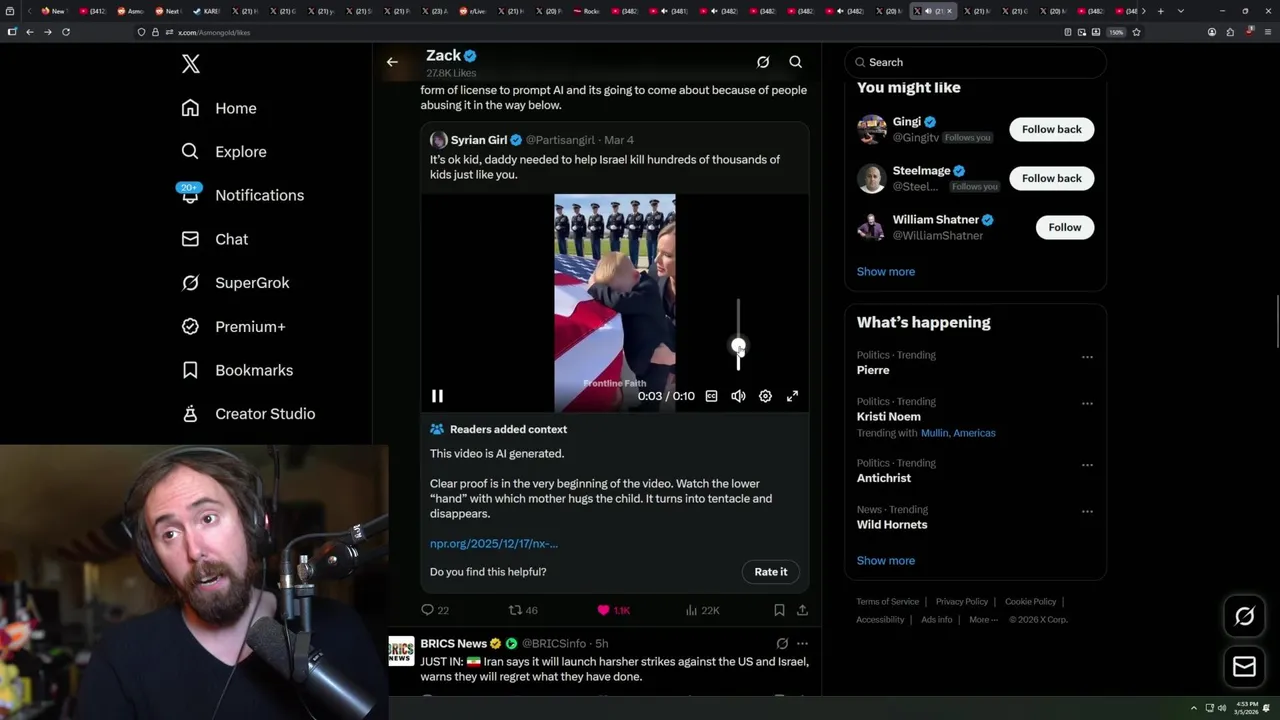1280x720 pixels.
Task: Open options for the Kristi Noem trend
Action: pos(1087,403)
